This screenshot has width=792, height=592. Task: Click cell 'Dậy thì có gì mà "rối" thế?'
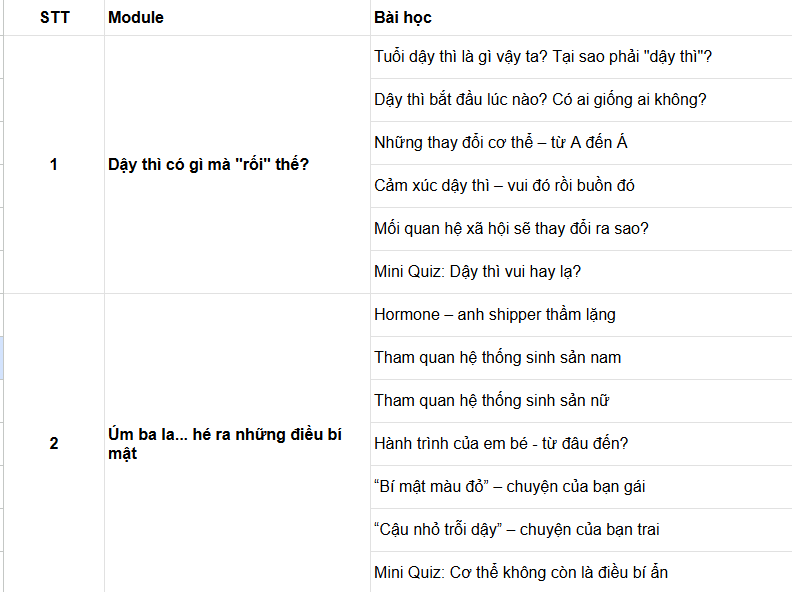tap(237, 165)
